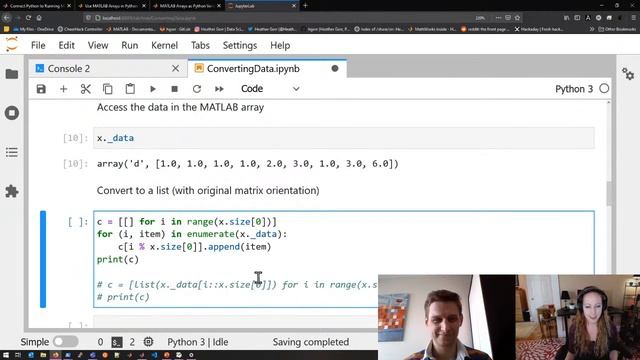The image size is (640, 360).
Task: Open the Settings menu
Action: point(240,45)
